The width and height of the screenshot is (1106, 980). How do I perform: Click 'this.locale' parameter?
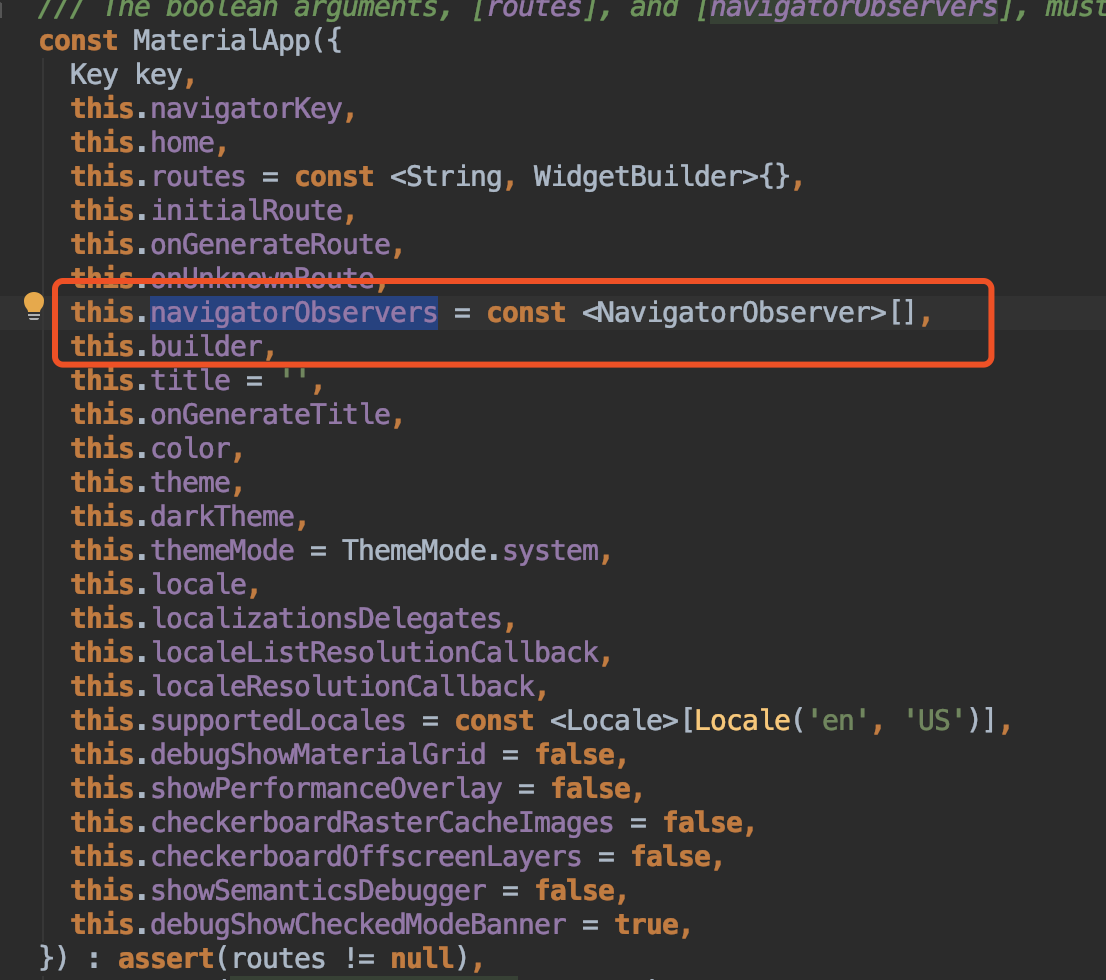[164, 584]
